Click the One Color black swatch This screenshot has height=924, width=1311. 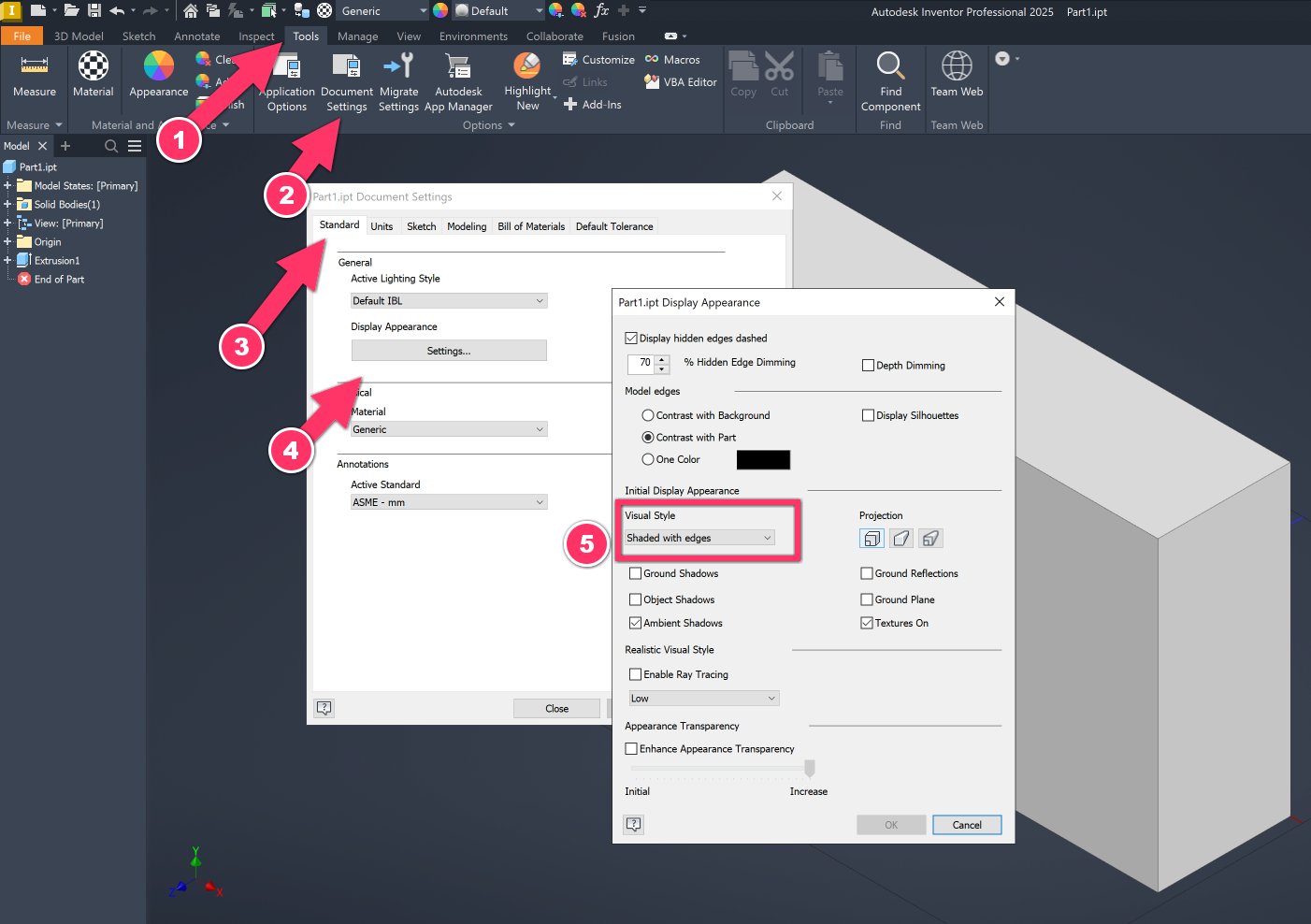pos(763,459)
